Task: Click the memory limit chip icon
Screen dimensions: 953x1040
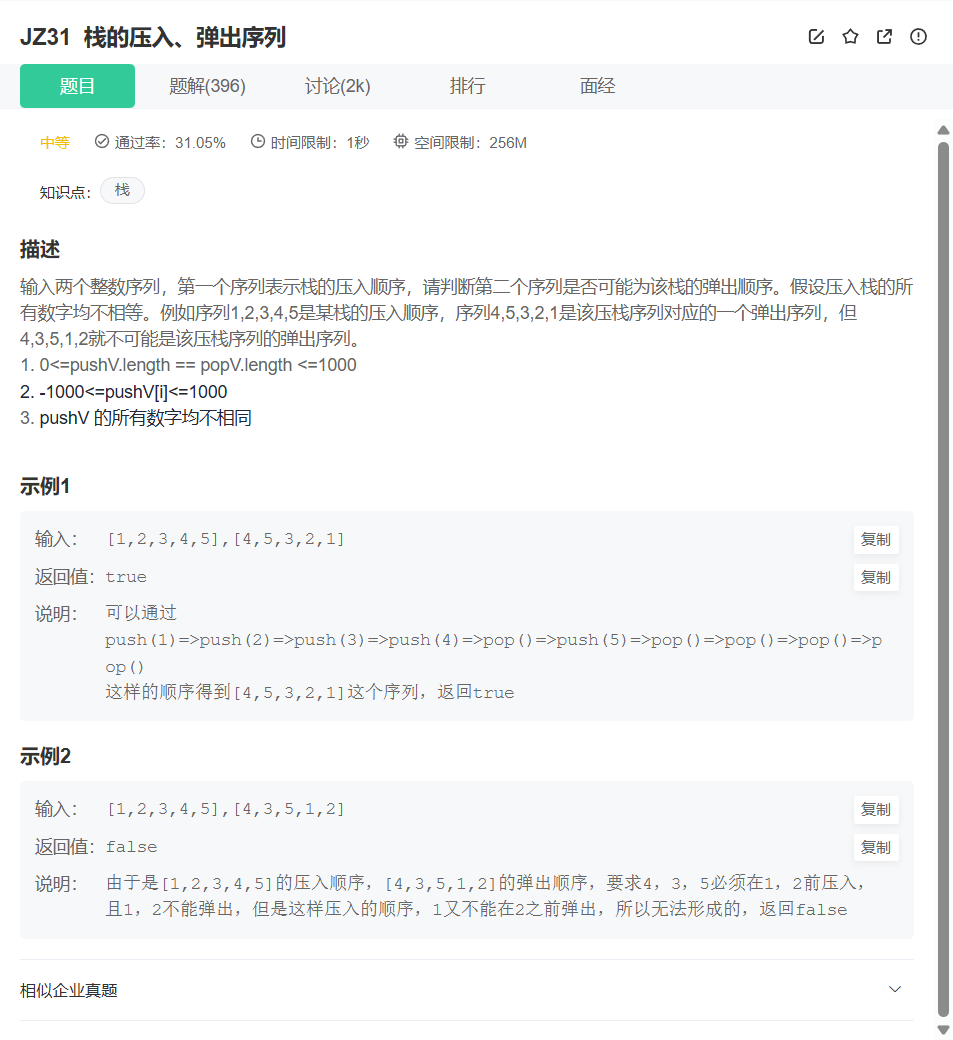Action: click(x=401, y=141)
